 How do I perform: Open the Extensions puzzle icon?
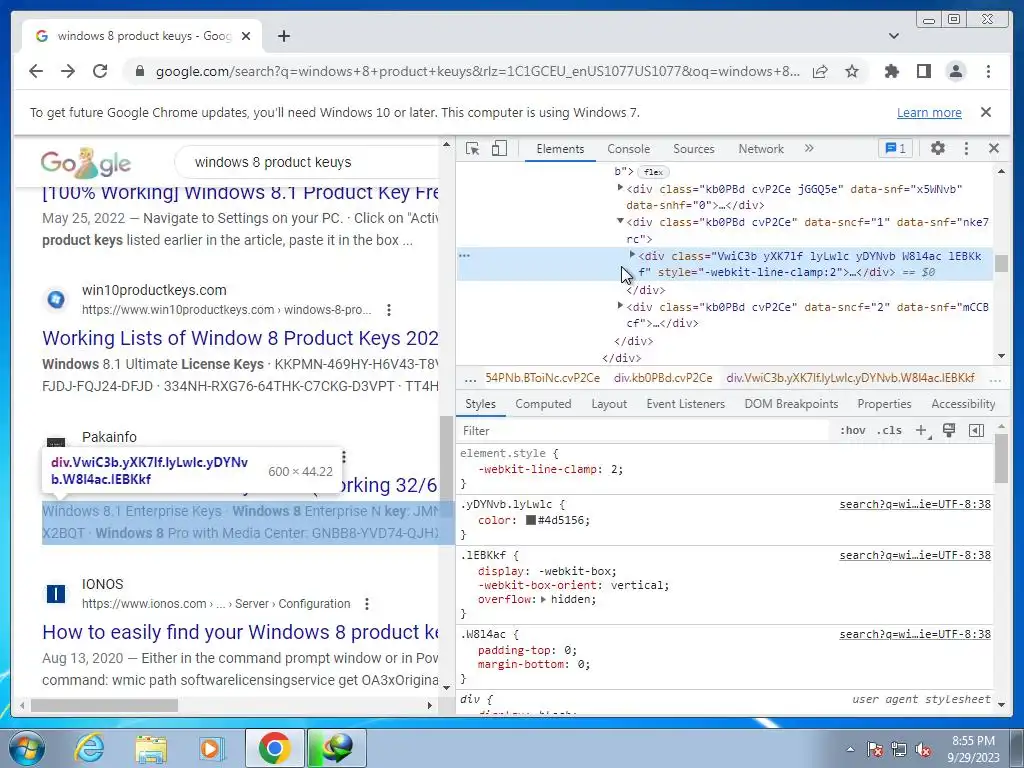pos(891,71)
